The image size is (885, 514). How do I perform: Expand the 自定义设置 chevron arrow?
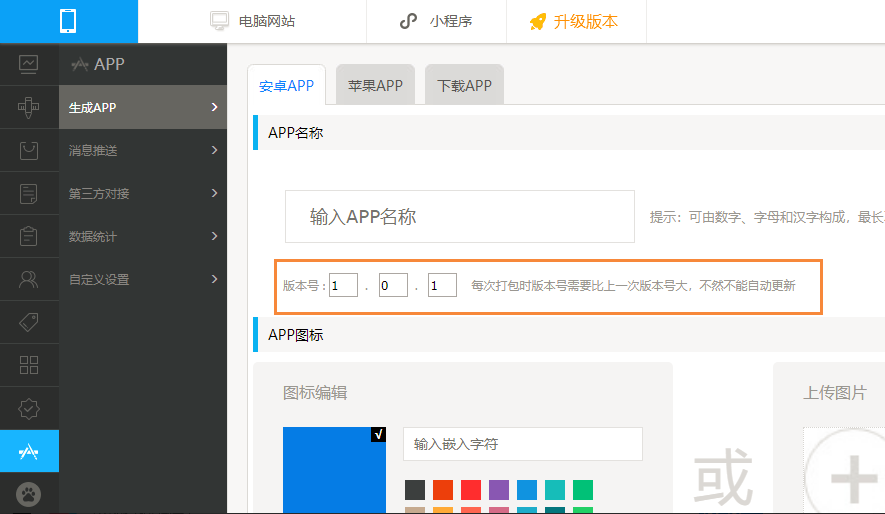[x=214, y=279]
